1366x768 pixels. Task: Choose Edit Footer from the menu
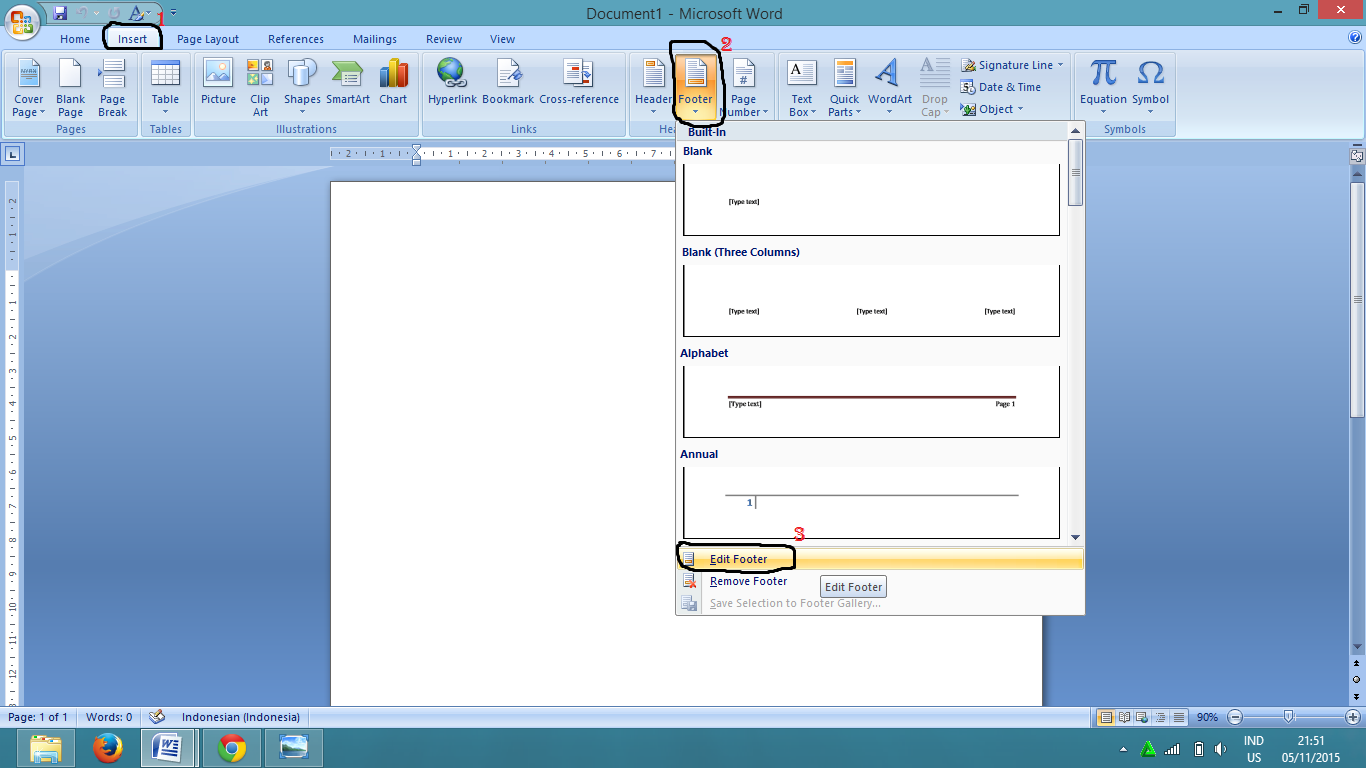pos(740,558)
